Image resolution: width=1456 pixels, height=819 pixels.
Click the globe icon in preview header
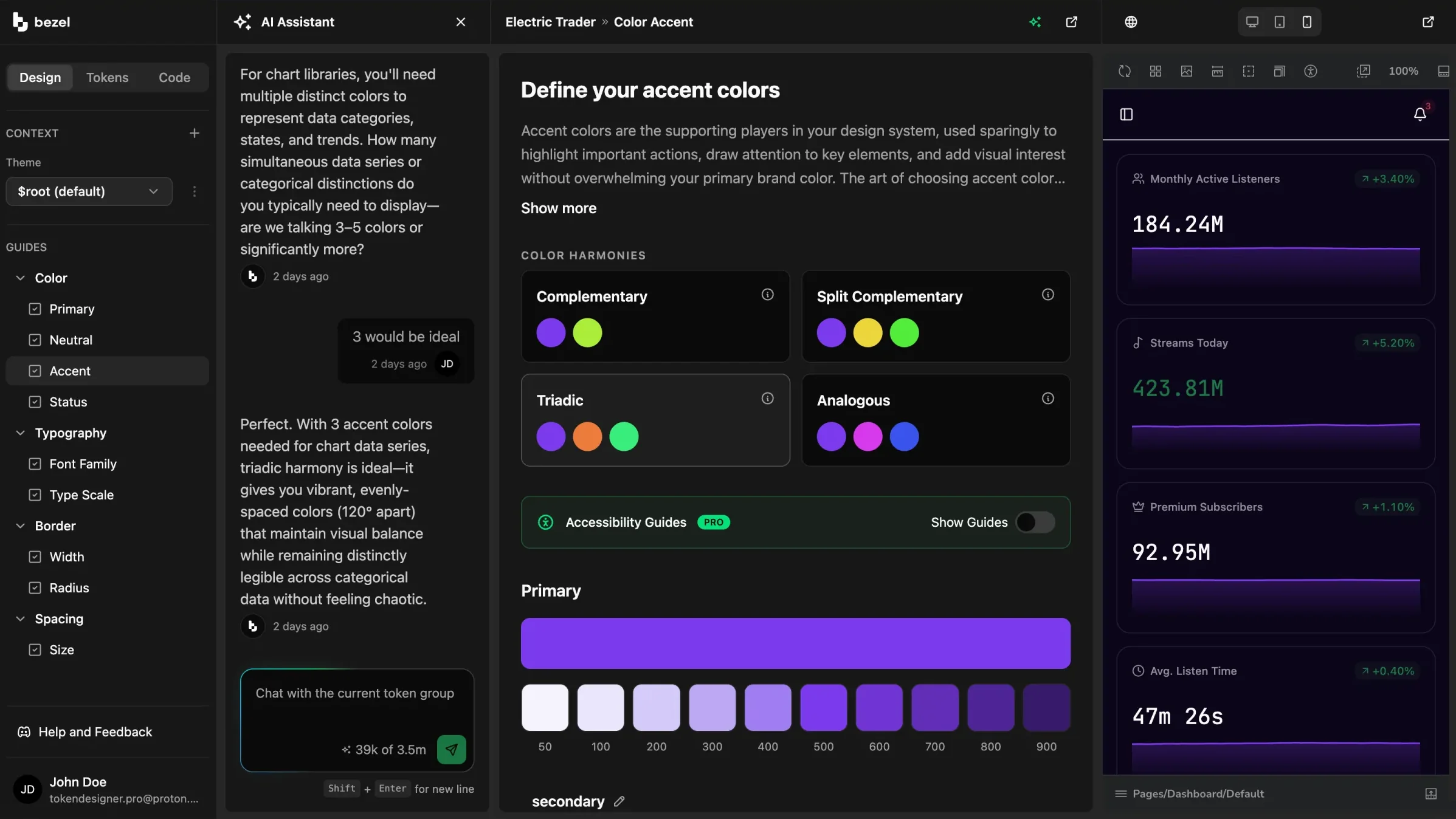(1131, 22)
